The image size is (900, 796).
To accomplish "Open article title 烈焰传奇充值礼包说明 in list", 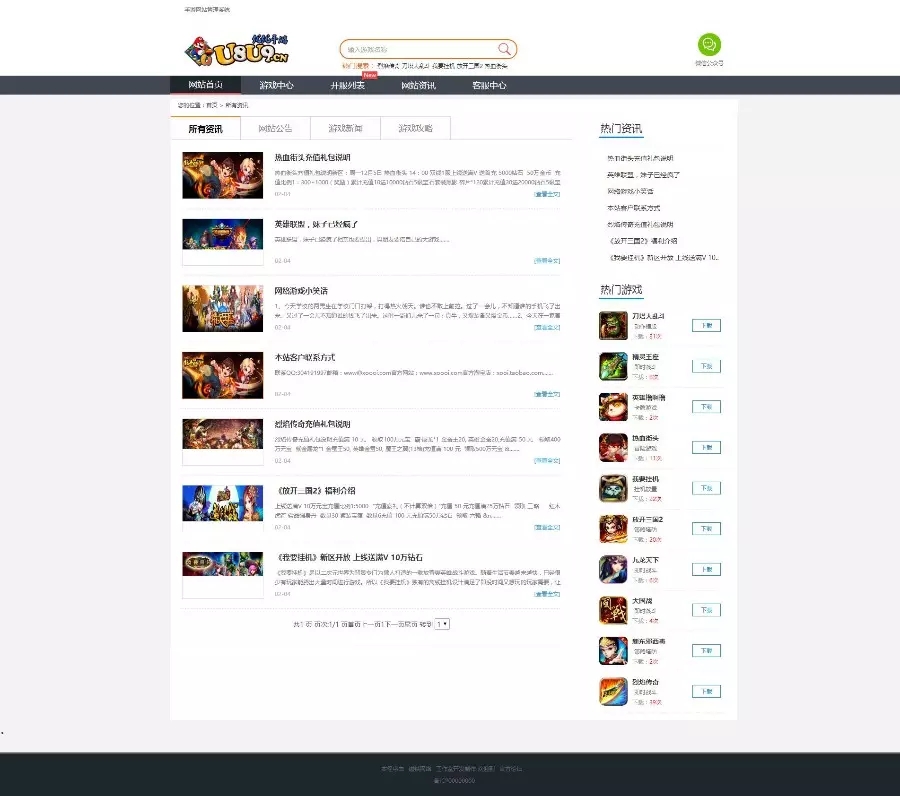I will point(312,424).
